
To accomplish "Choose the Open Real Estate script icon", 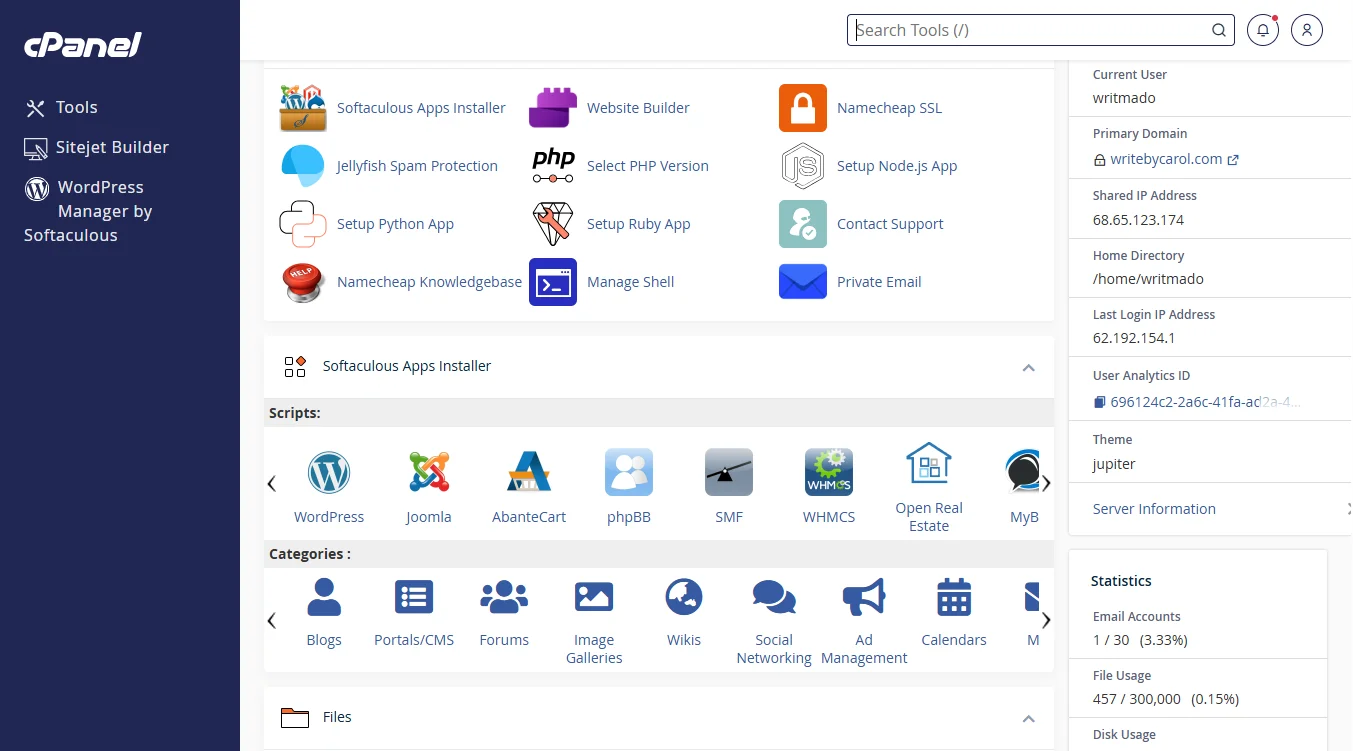I will point(929,463).
